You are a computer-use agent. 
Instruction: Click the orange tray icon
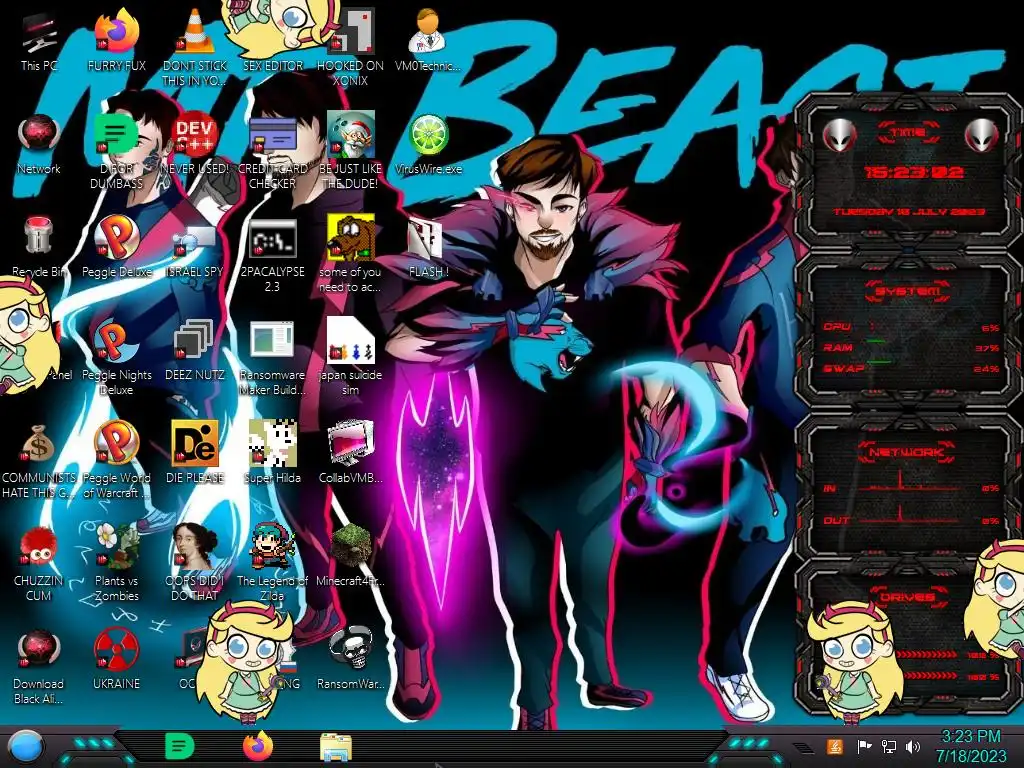click(834, 746)
